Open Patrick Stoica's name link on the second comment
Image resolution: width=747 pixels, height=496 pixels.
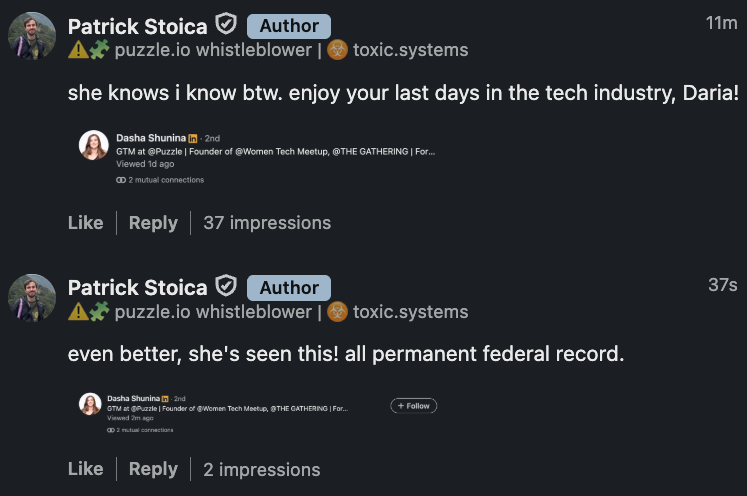[x=138, y=288]
